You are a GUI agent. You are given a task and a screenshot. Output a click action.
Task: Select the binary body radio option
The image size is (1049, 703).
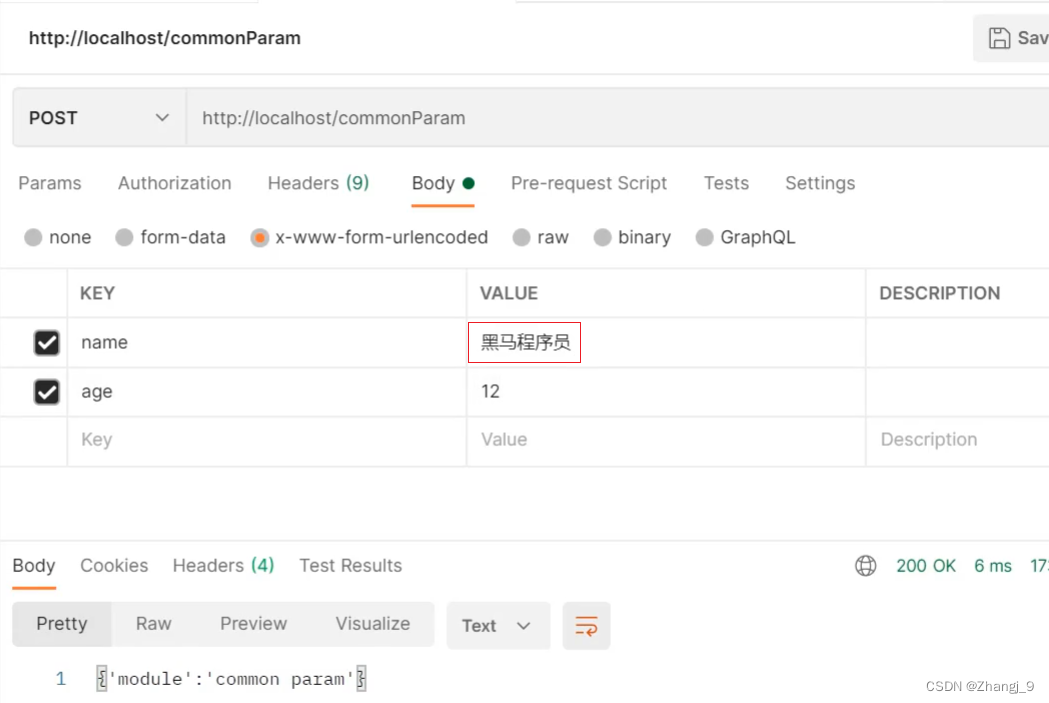[x=602, y=237]
